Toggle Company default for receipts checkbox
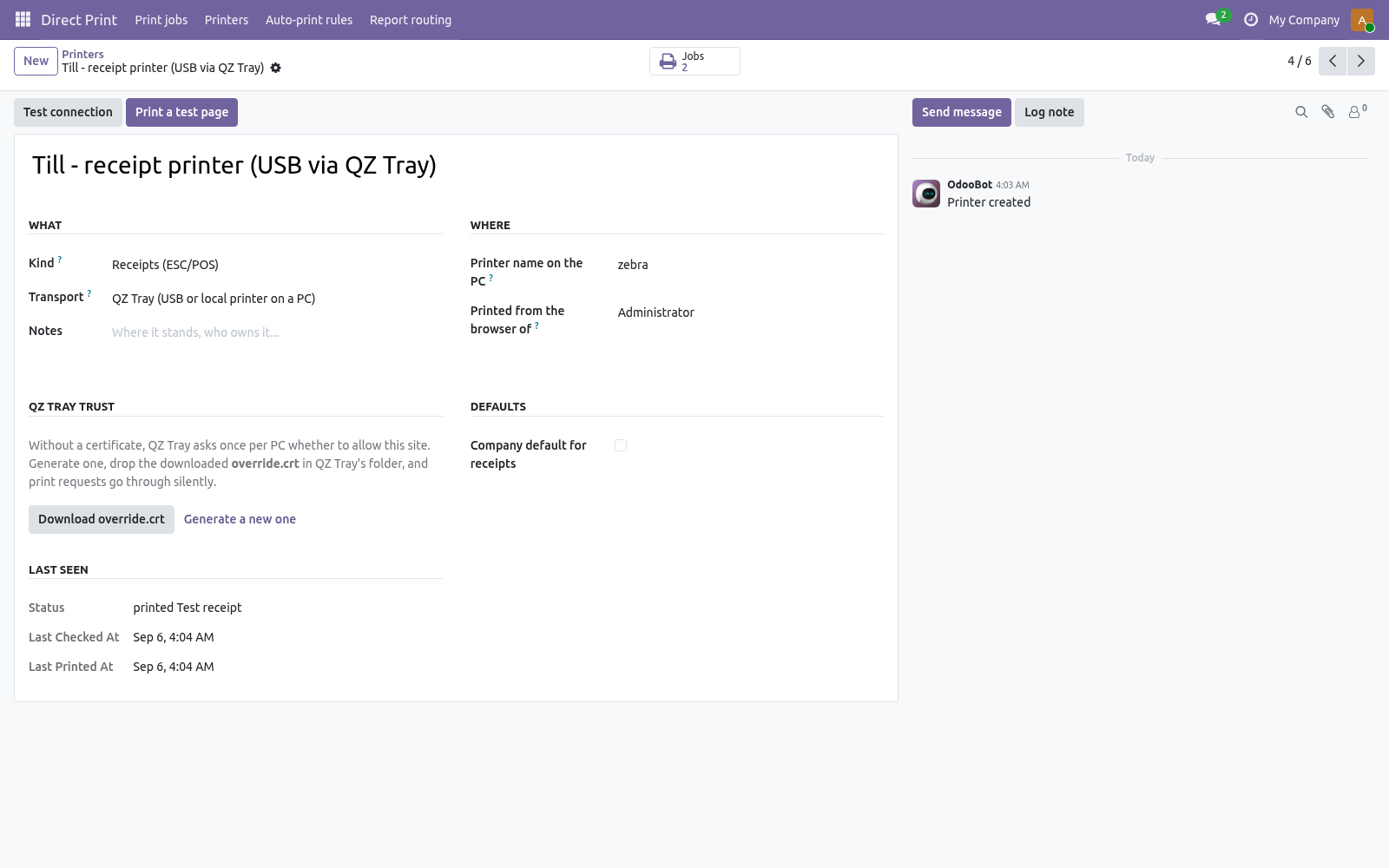Image resolution: width=1389 pixels, height=868 pixels. (x=621, y=445)
